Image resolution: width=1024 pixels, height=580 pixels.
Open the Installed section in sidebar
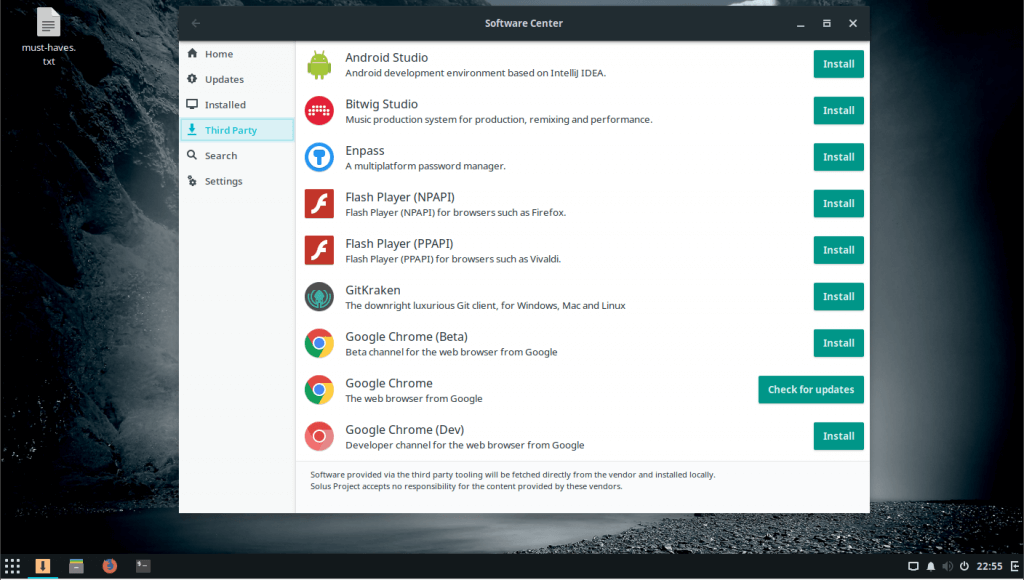point(225,105)
